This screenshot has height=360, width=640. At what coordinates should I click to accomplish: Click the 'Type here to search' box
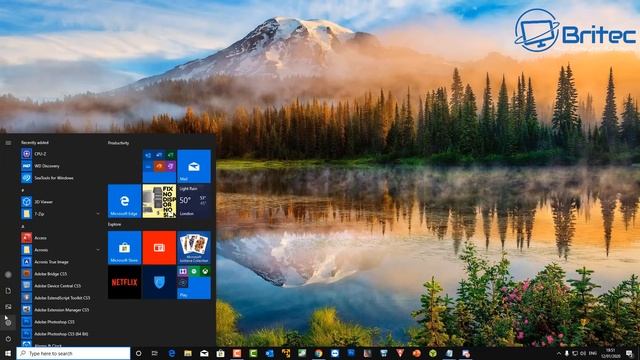coord(73,353)
